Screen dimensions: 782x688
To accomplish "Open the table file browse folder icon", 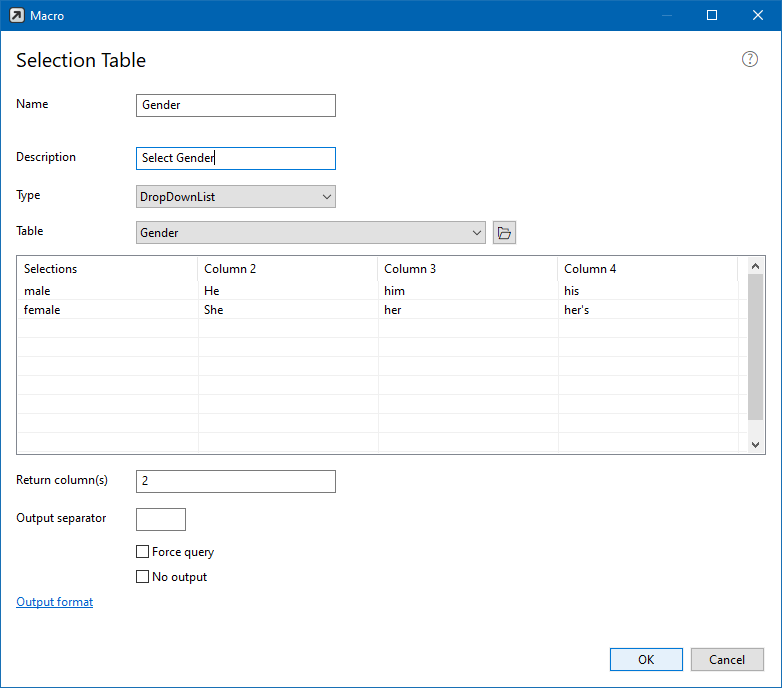I will [x=504, y=233].
